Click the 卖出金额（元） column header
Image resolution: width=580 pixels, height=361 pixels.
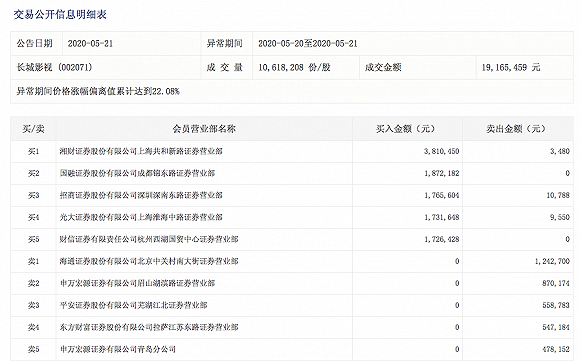click(x=517, y=129)
